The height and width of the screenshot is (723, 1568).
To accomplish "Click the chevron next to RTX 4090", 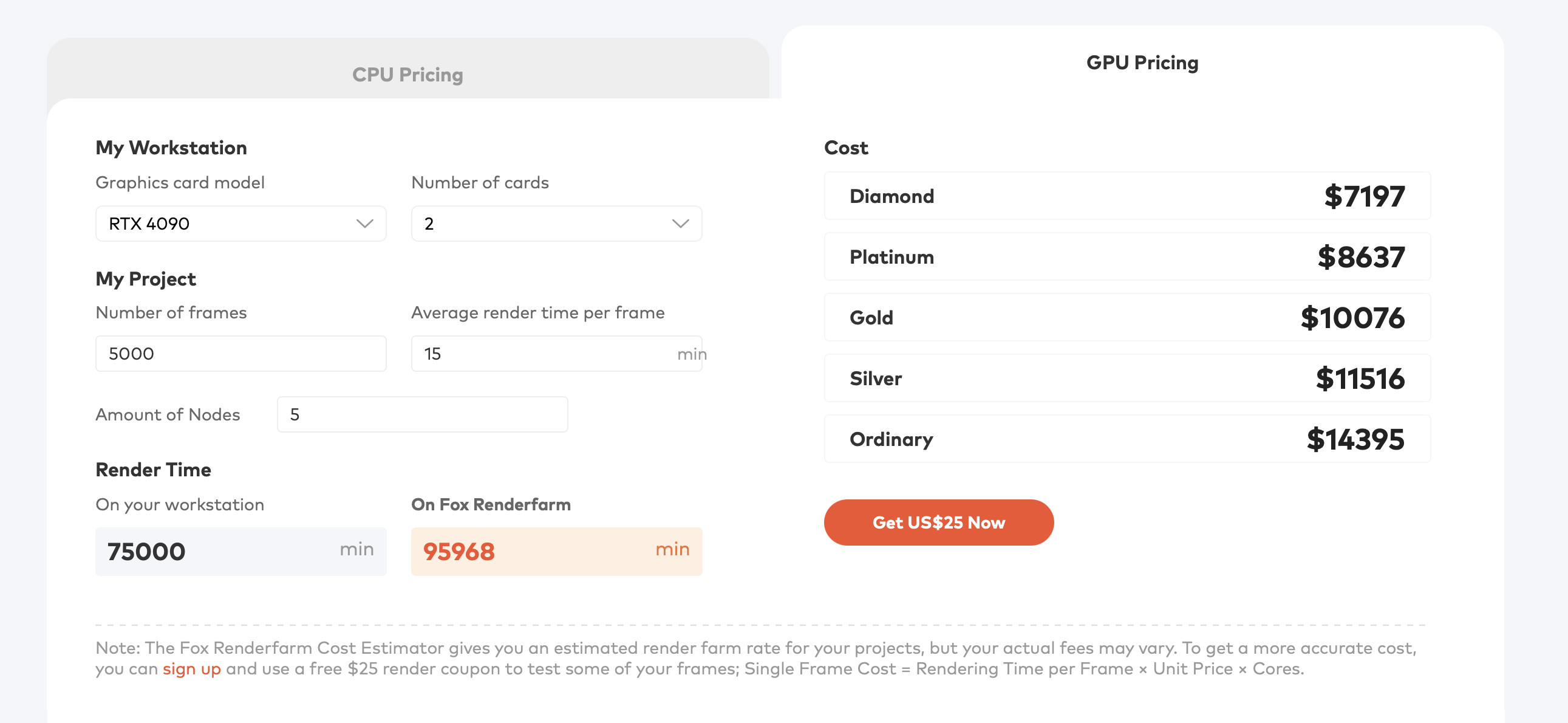I will tap(365, 224).
